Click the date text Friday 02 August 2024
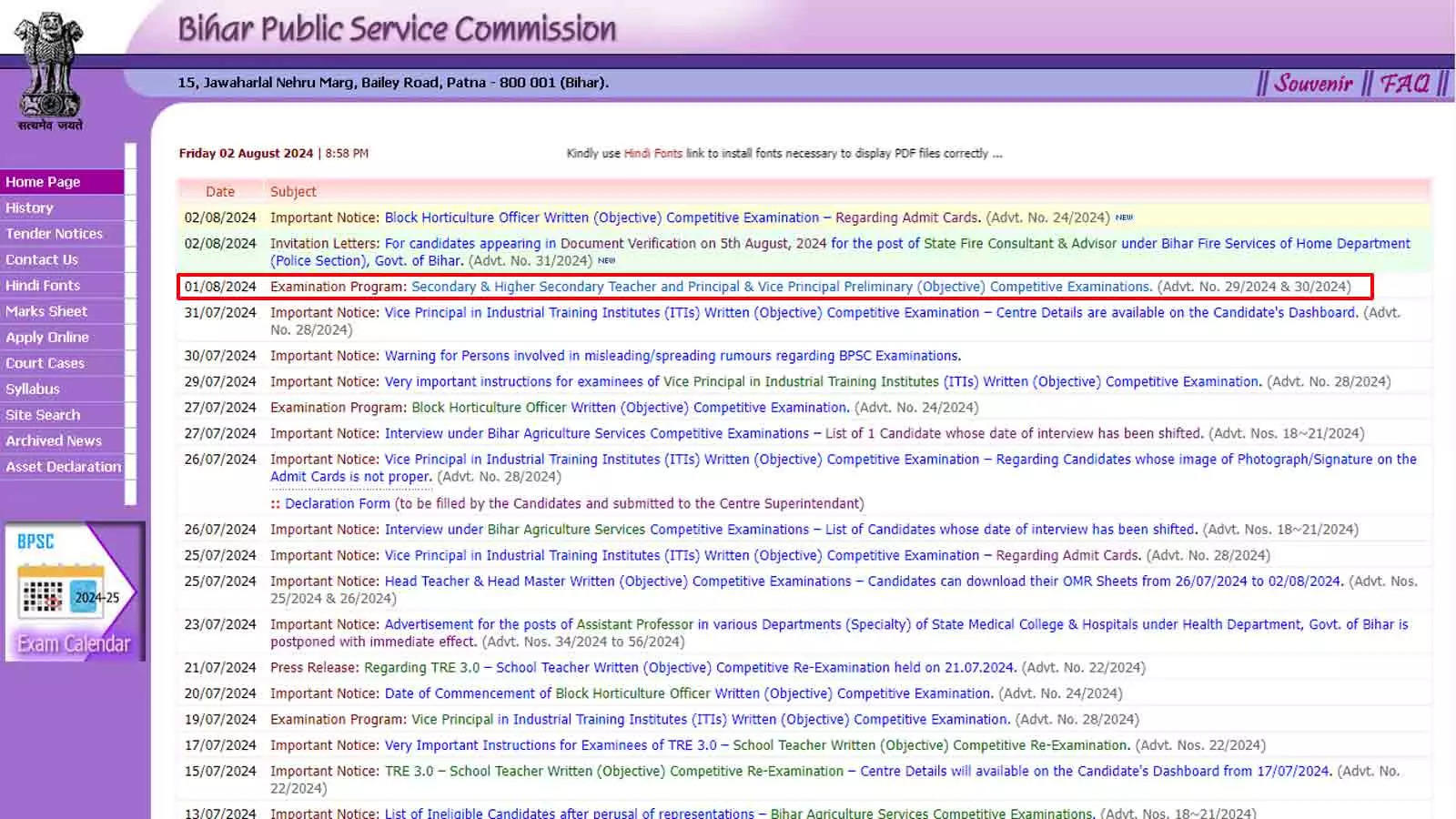This screenshot has height=819, width=1456. coord(246,154)
